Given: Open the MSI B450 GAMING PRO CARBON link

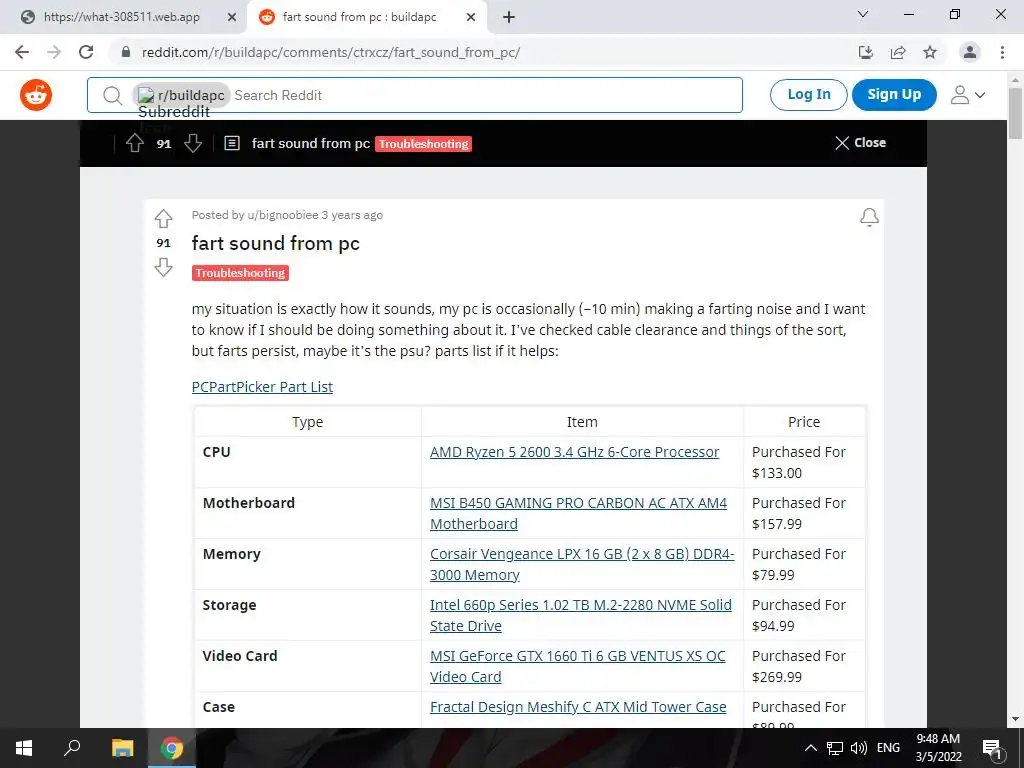Looking at the screenshot, I should click(578, 513).
